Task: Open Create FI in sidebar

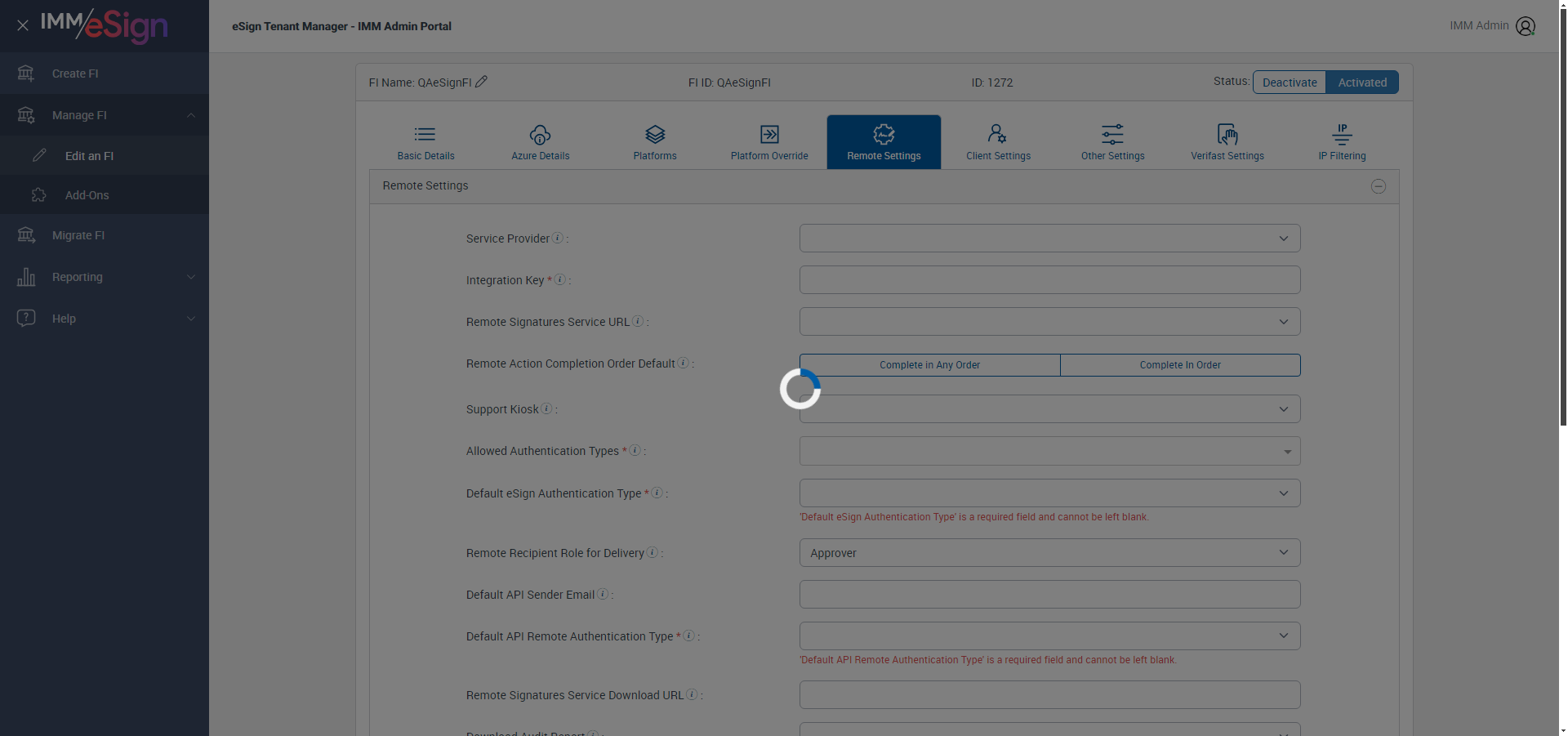Action: coord(105,74)
